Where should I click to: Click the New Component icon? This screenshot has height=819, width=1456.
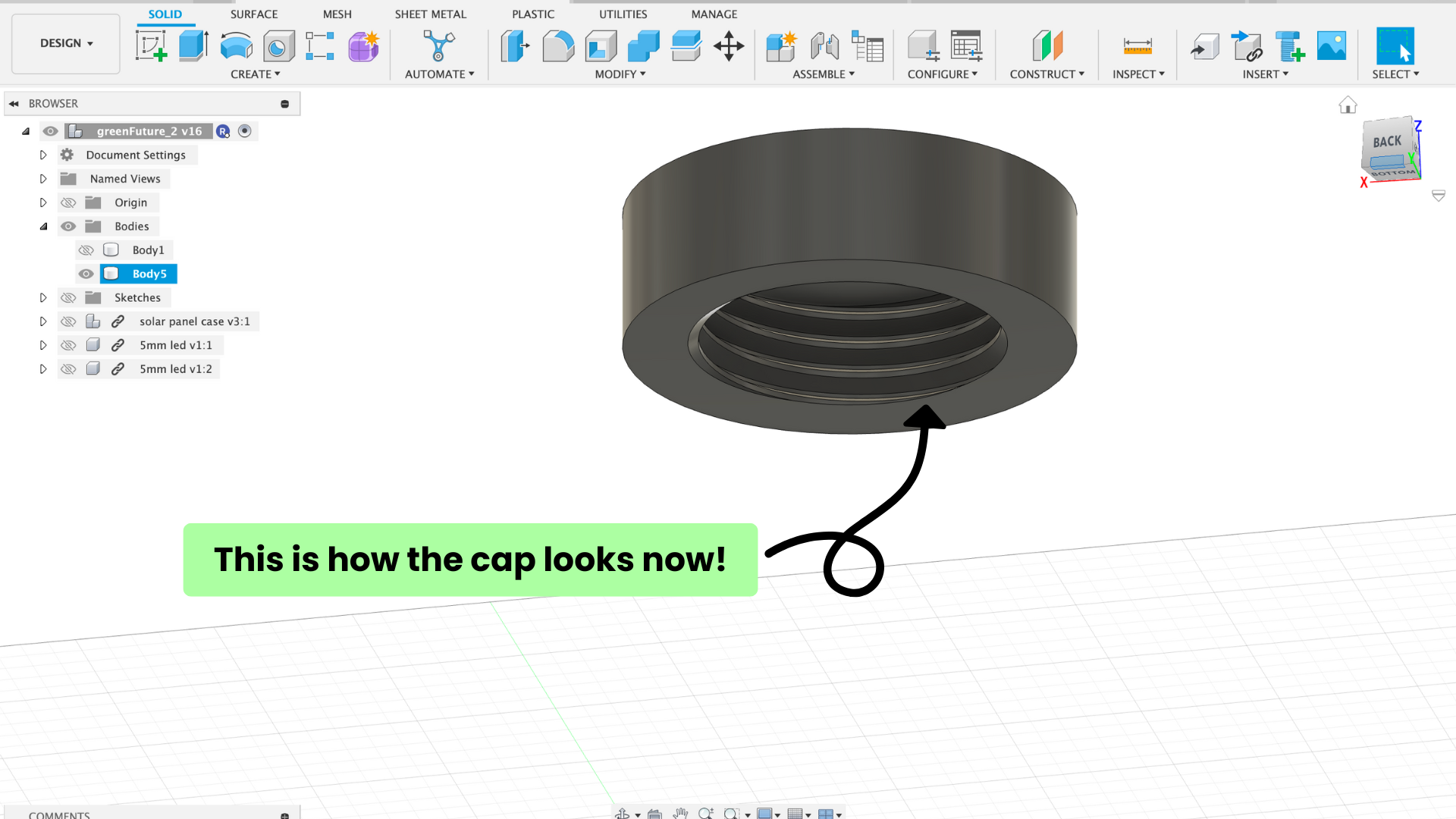point(781,46)
